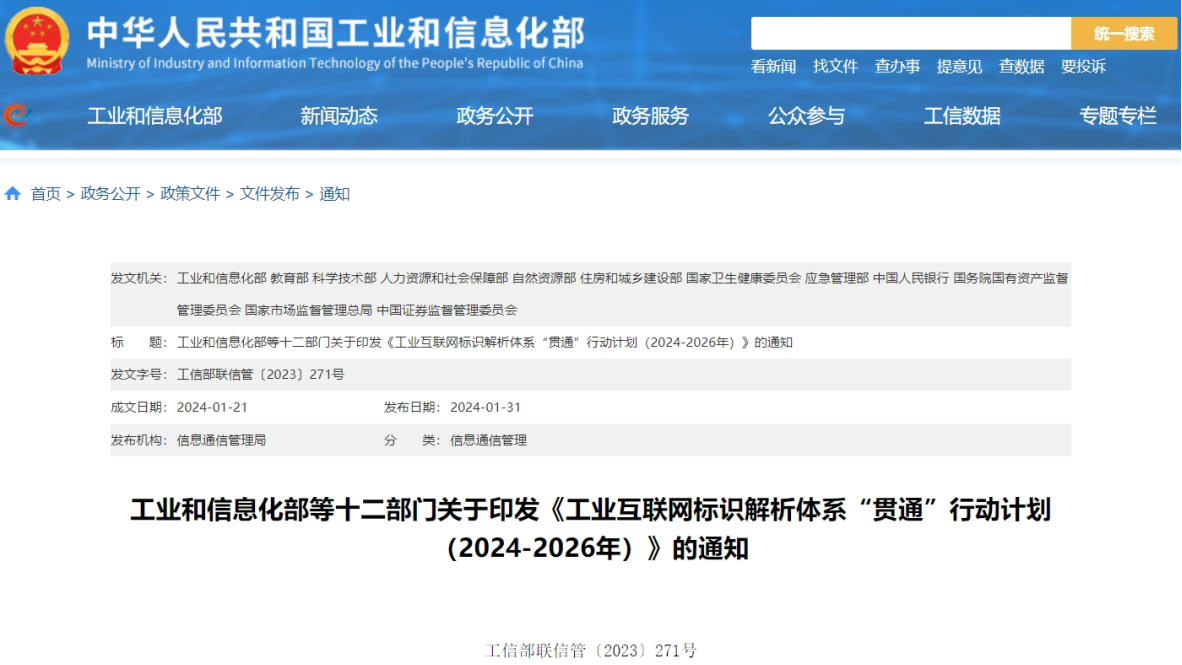The image size is (1182, 665).
Task: Open the 查办事 quick link
Action: [897, 66]
